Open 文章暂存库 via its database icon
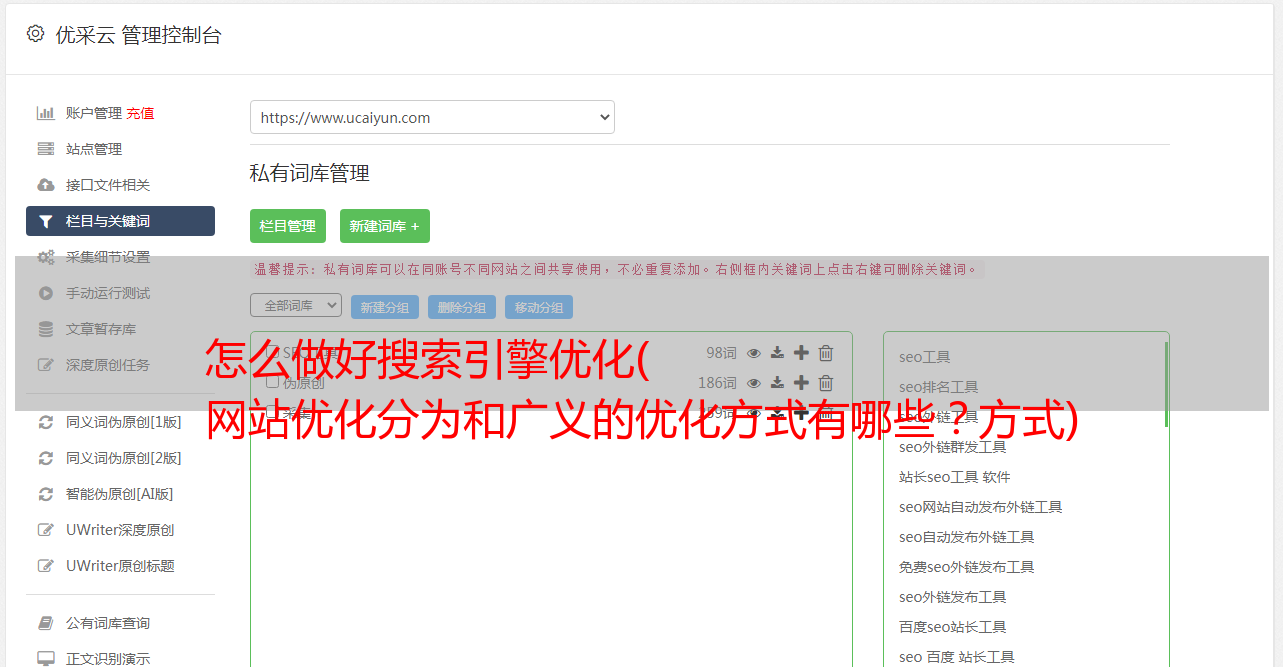The width and height of the screenshot is (1283, 667). (x=46, y=329)
